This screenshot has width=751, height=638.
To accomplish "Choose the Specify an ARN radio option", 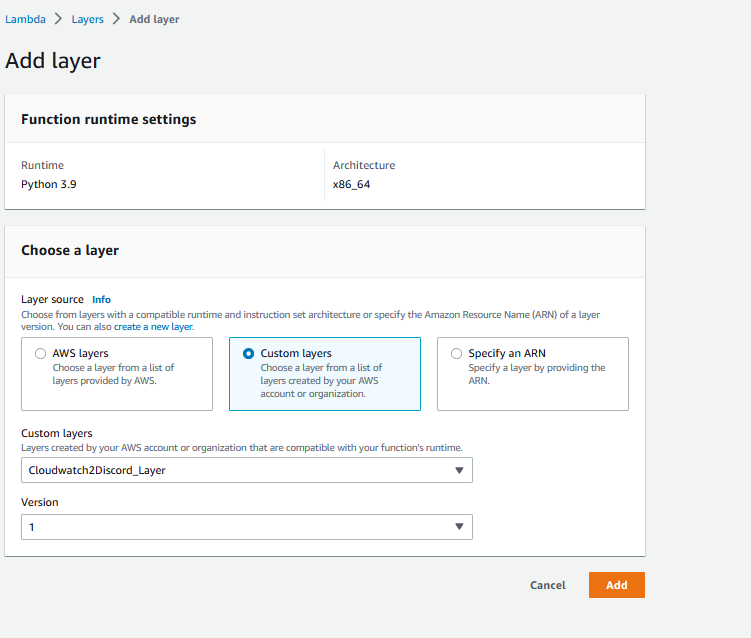I will [x=456, y=354].
